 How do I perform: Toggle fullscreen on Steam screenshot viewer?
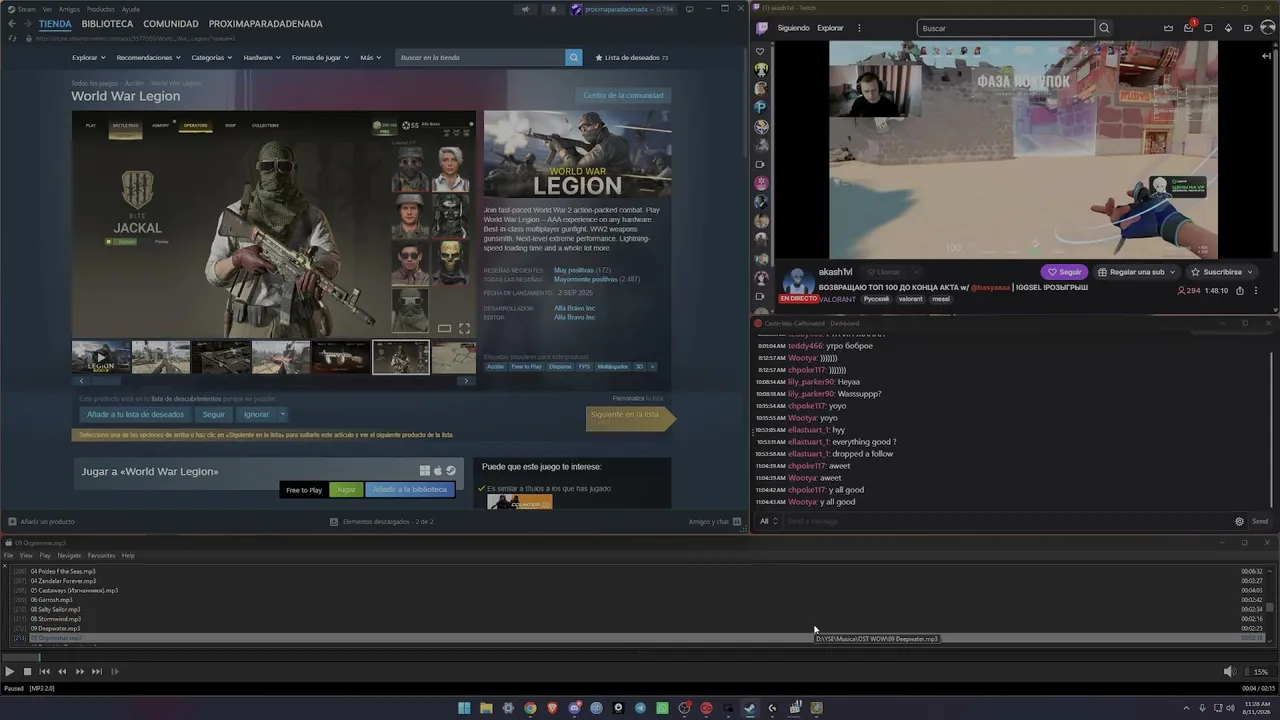464,328
